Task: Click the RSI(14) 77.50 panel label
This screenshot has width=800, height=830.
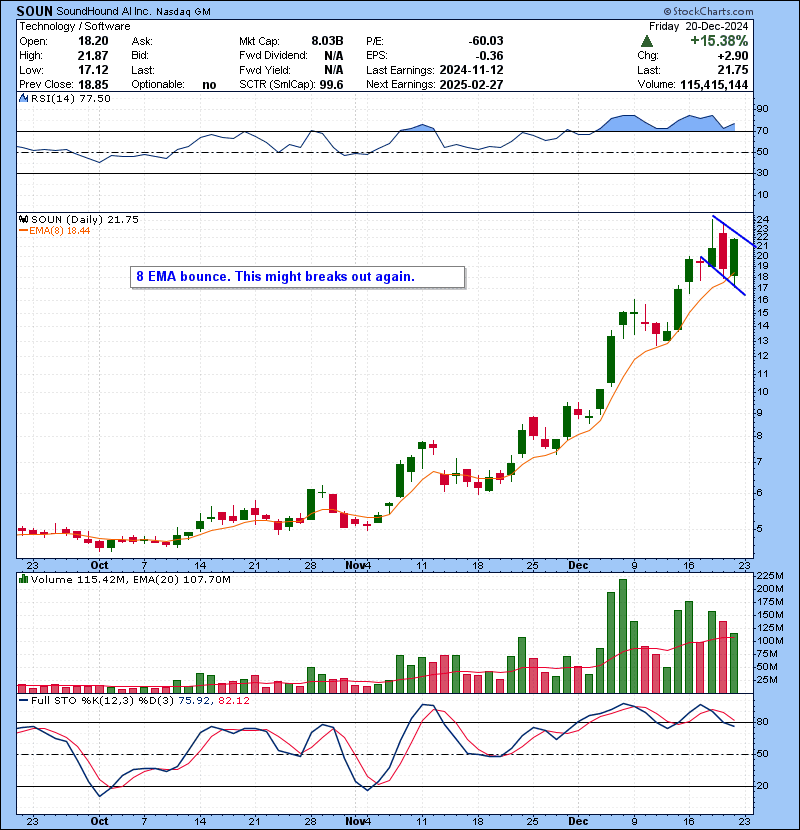Action: click(71, 98)
